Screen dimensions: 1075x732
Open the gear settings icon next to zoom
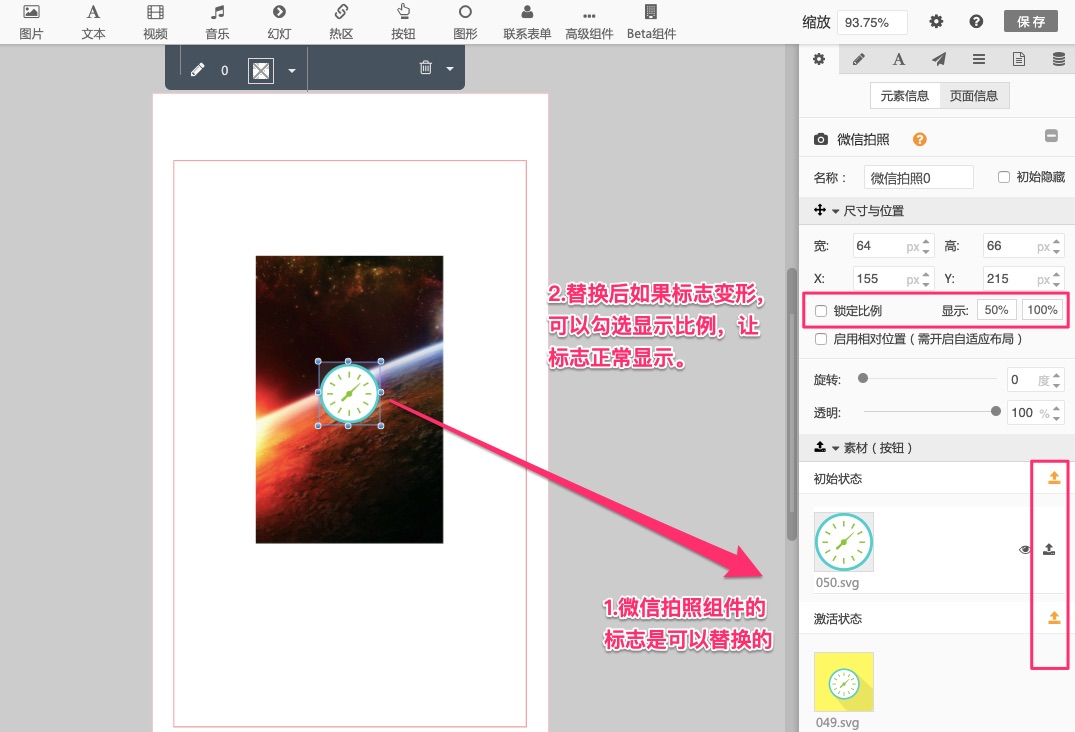(x=936, y=22)
